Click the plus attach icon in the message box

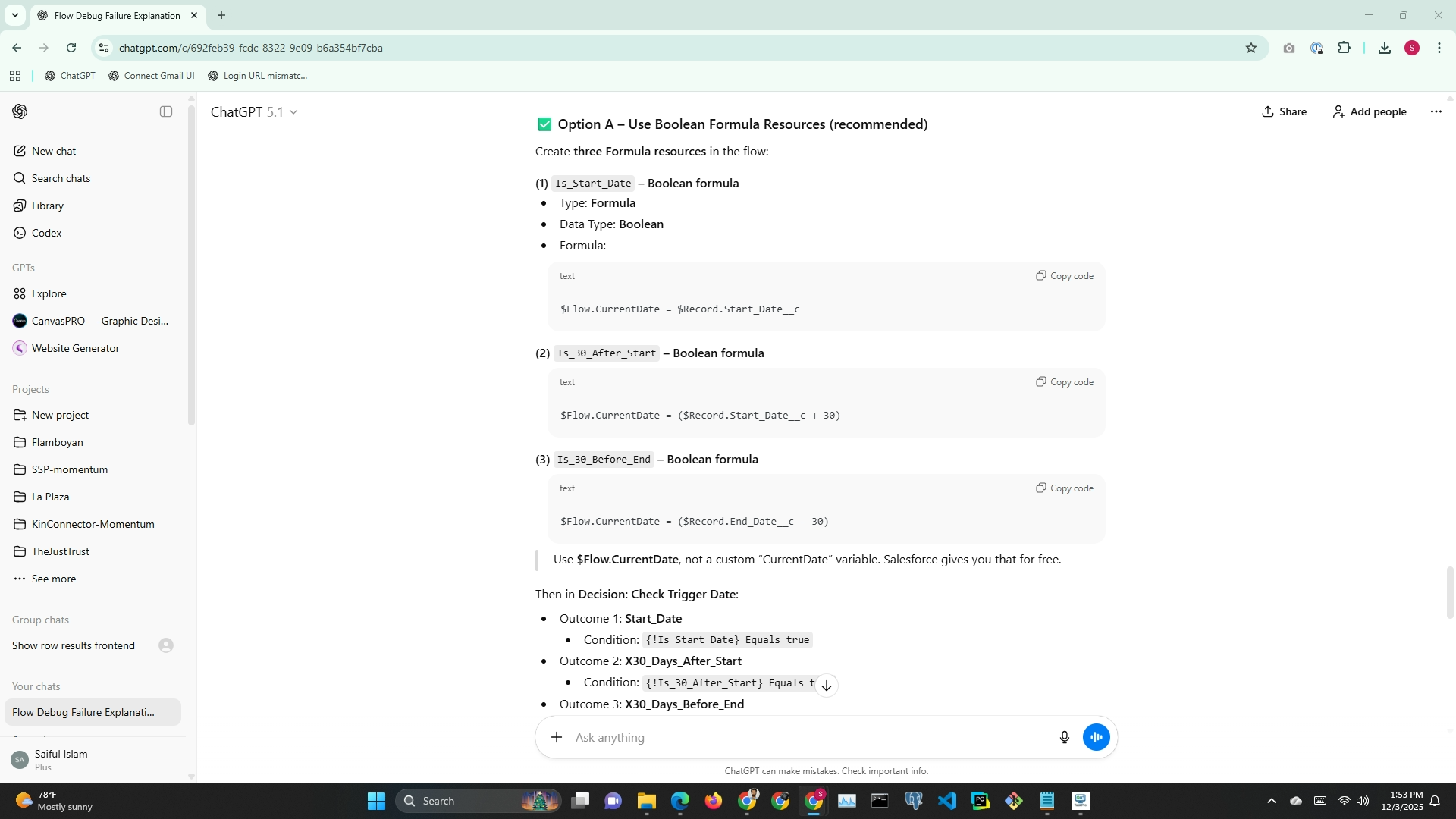[557, 737]
